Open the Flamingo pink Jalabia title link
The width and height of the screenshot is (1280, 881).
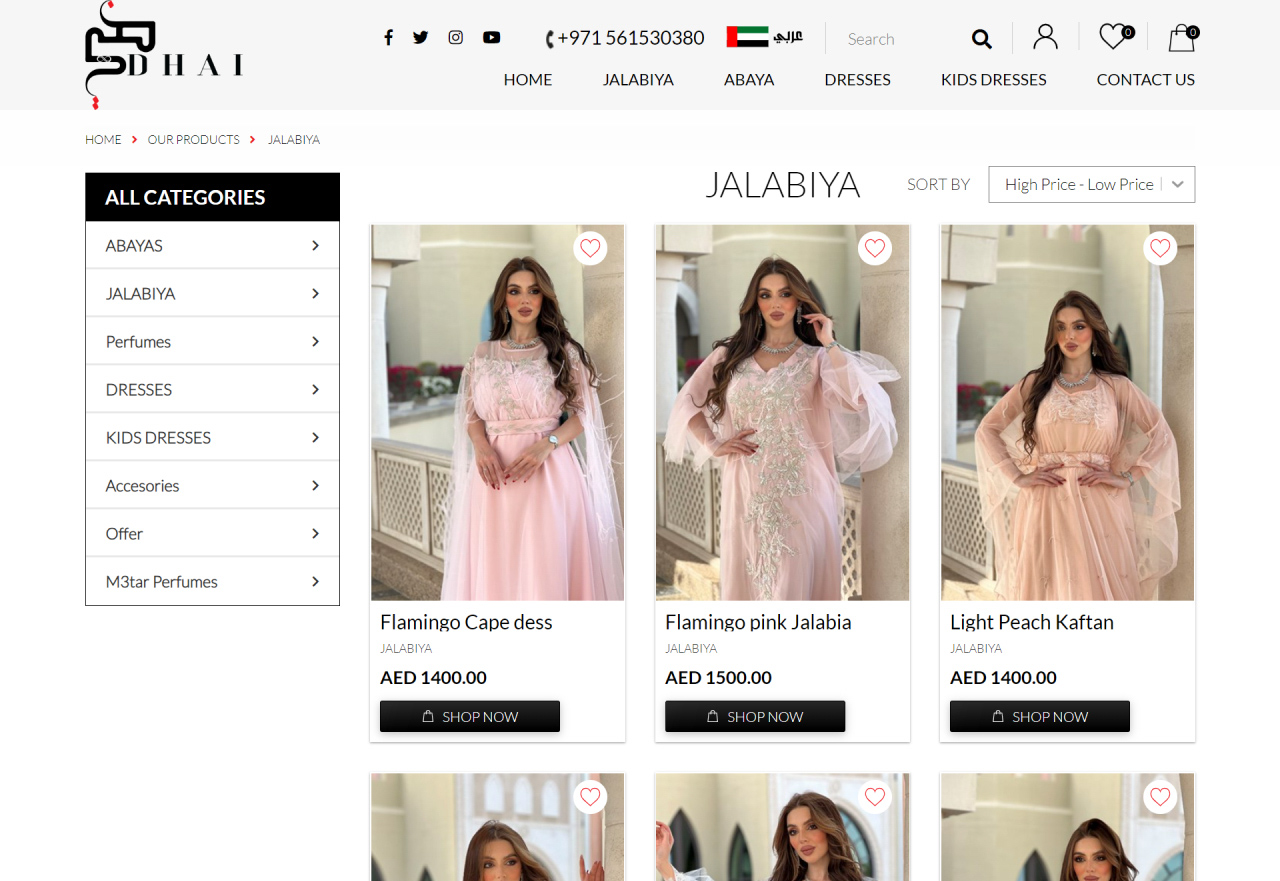pyautogui.click(x=758, y=622)
